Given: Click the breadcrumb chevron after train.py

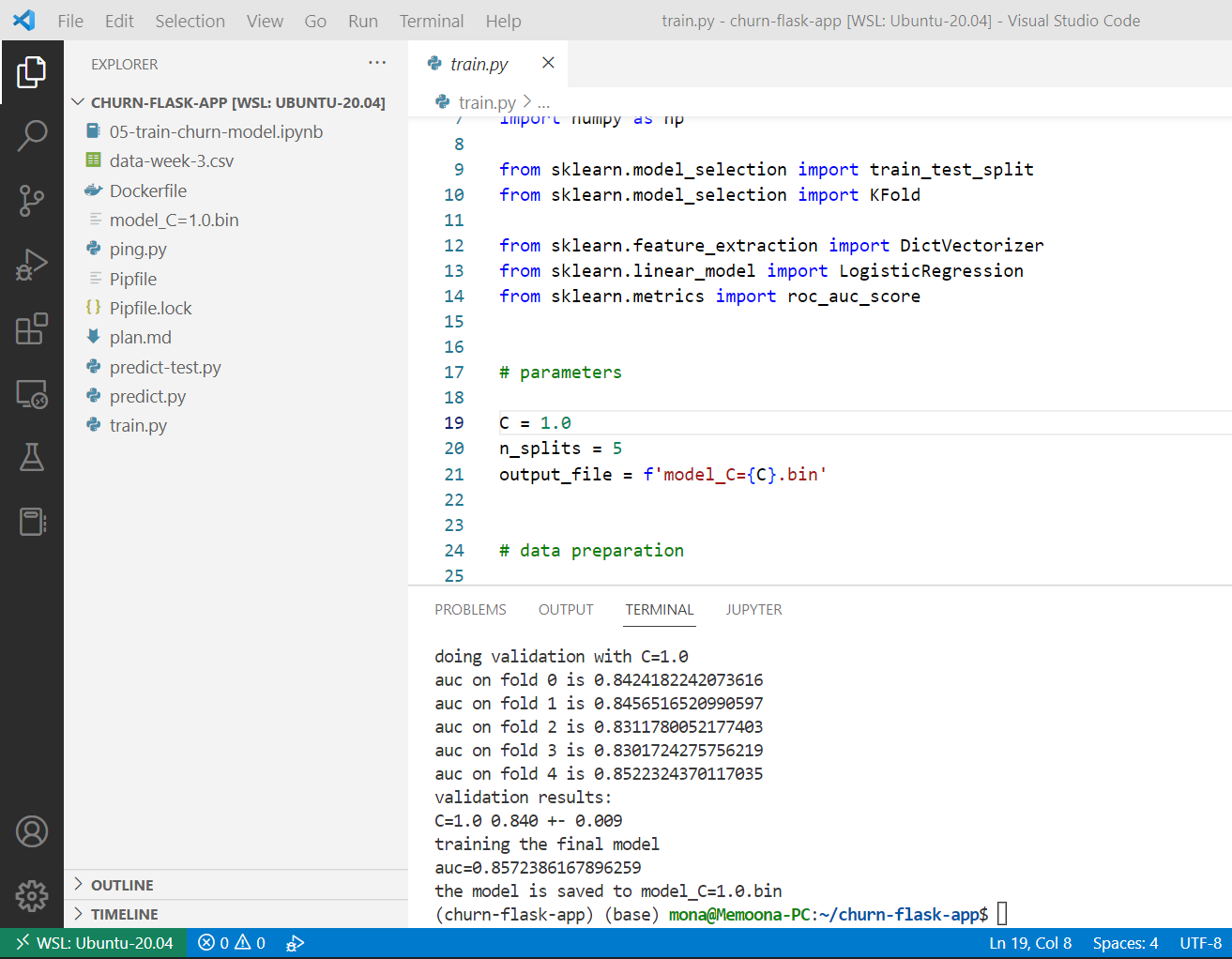Looking at the screenshot, I should point(527,101).
